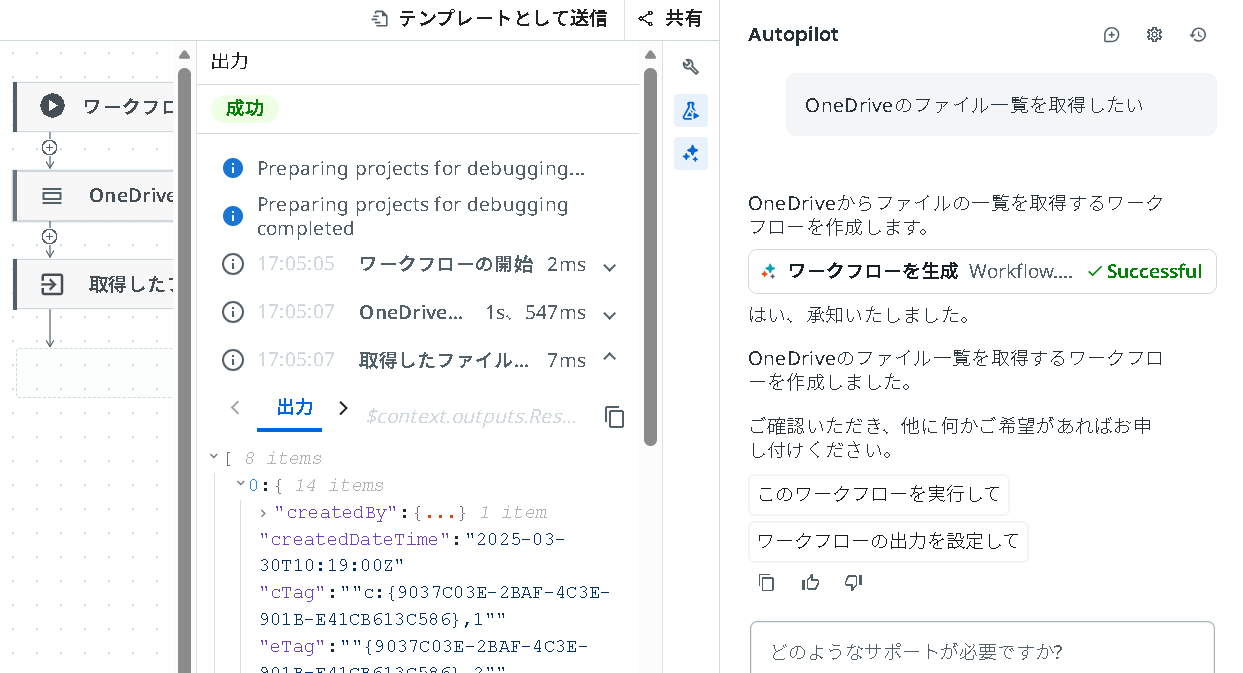Click the createdDateTime key

(x=356, y=539)
